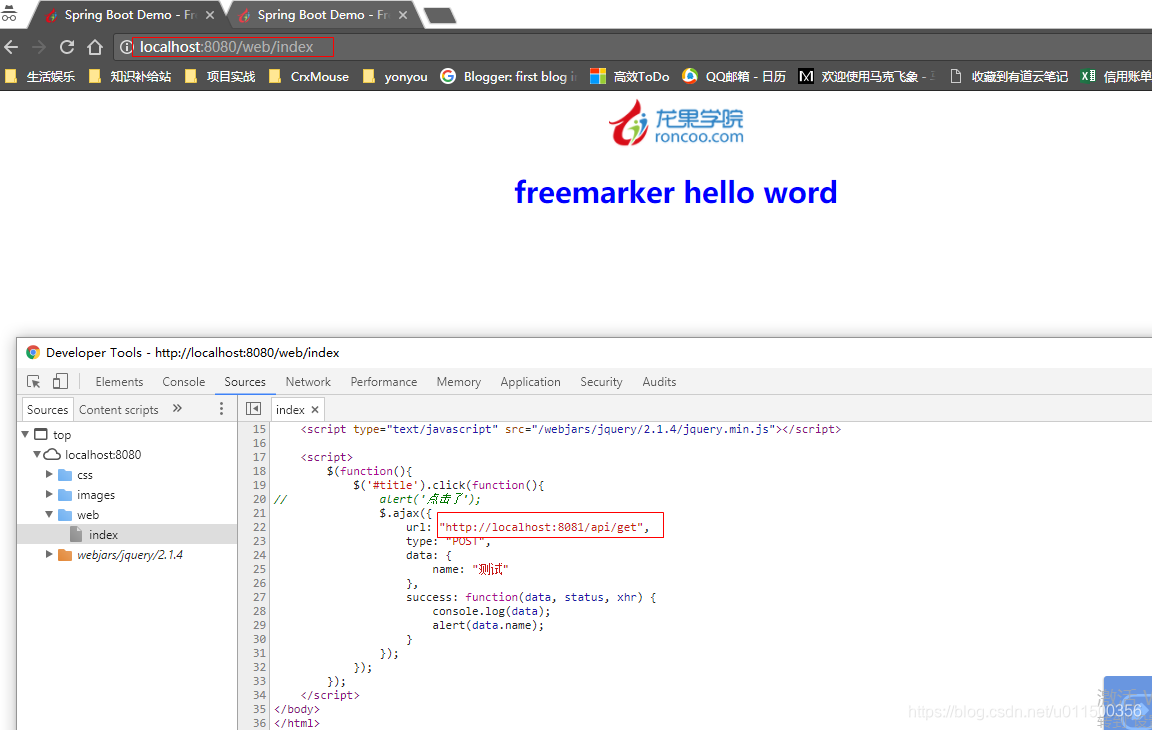Click the top frame window icon
The image size is (1152, 730).
[x=41, y=434]
